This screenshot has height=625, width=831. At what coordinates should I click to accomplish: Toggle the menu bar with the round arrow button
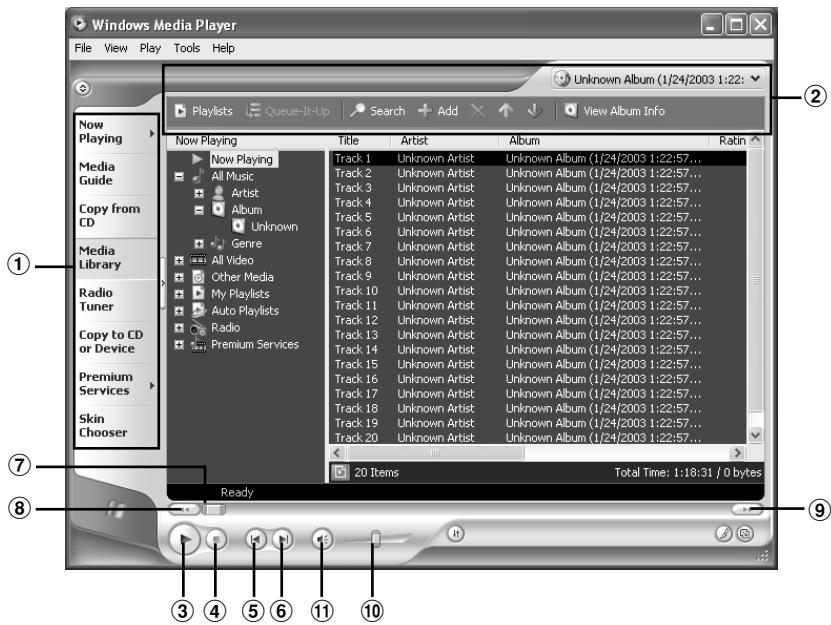click(82, 88)
